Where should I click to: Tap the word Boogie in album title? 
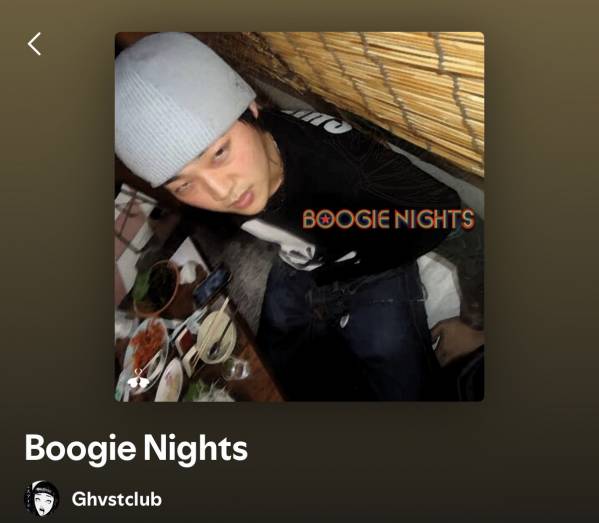80,449
